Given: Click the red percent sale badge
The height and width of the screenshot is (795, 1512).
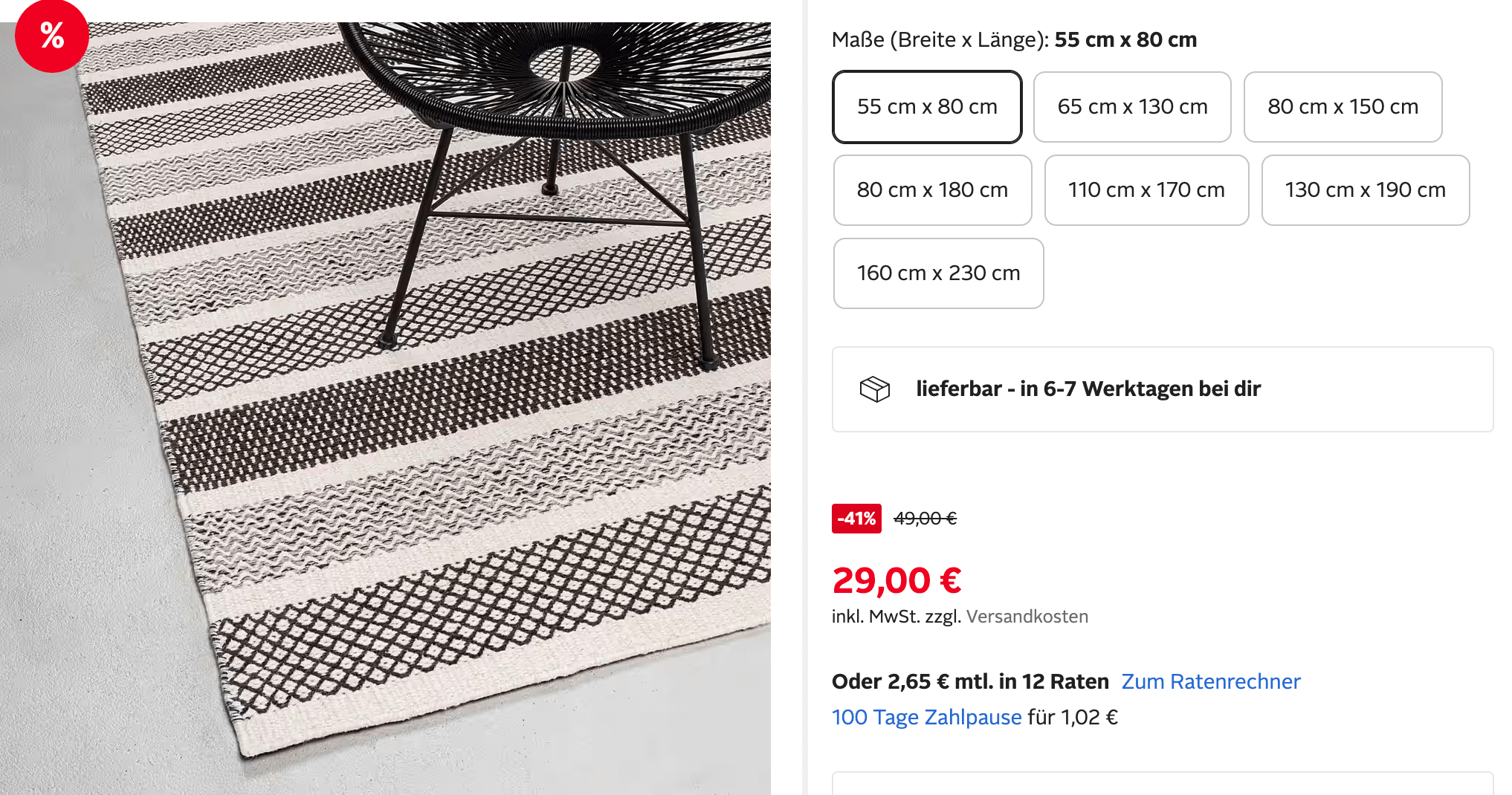Looking at the screenshot, I should click(x=51, y=36).
